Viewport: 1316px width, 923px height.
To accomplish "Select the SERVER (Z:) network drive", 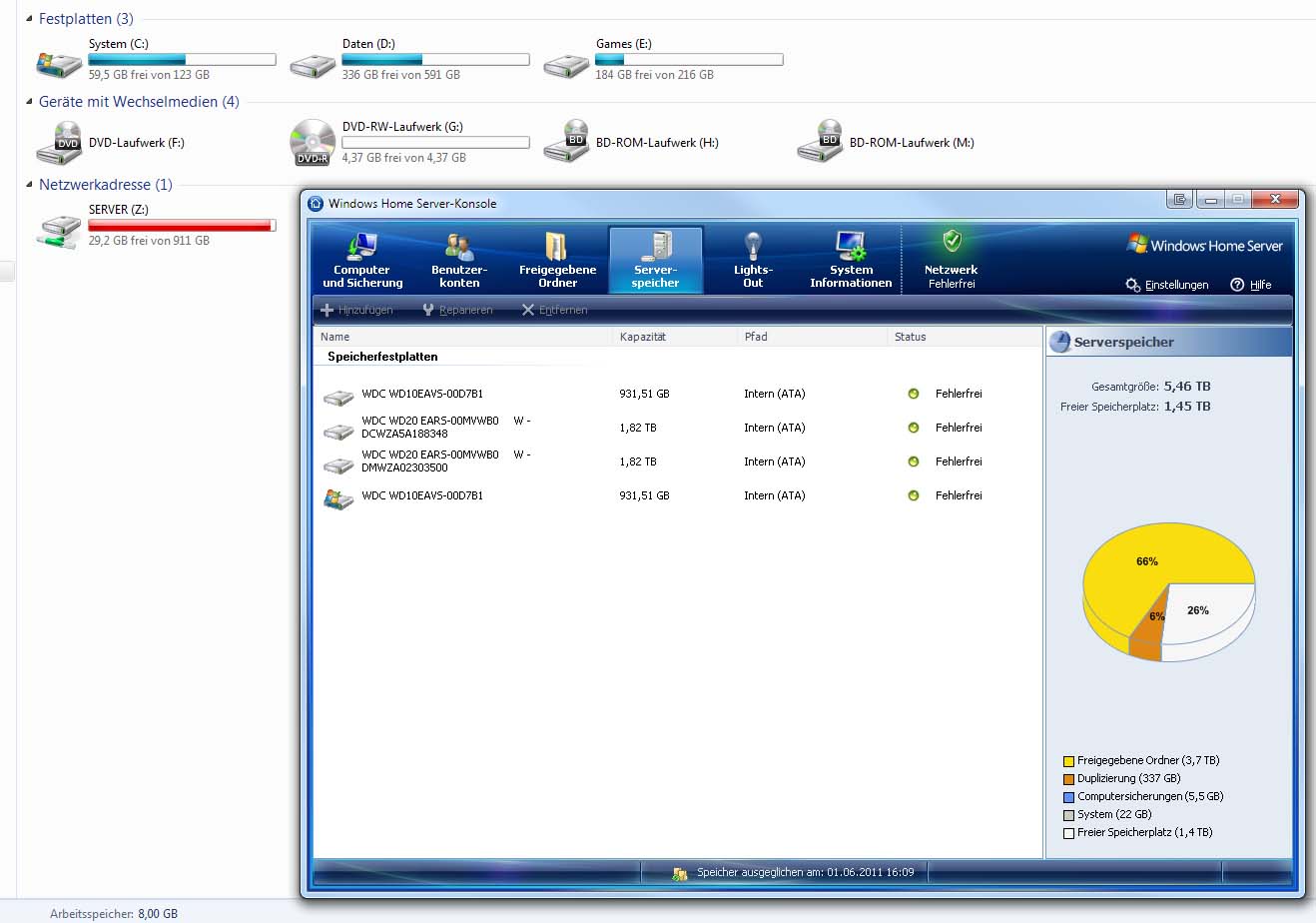I will (60, 228).
